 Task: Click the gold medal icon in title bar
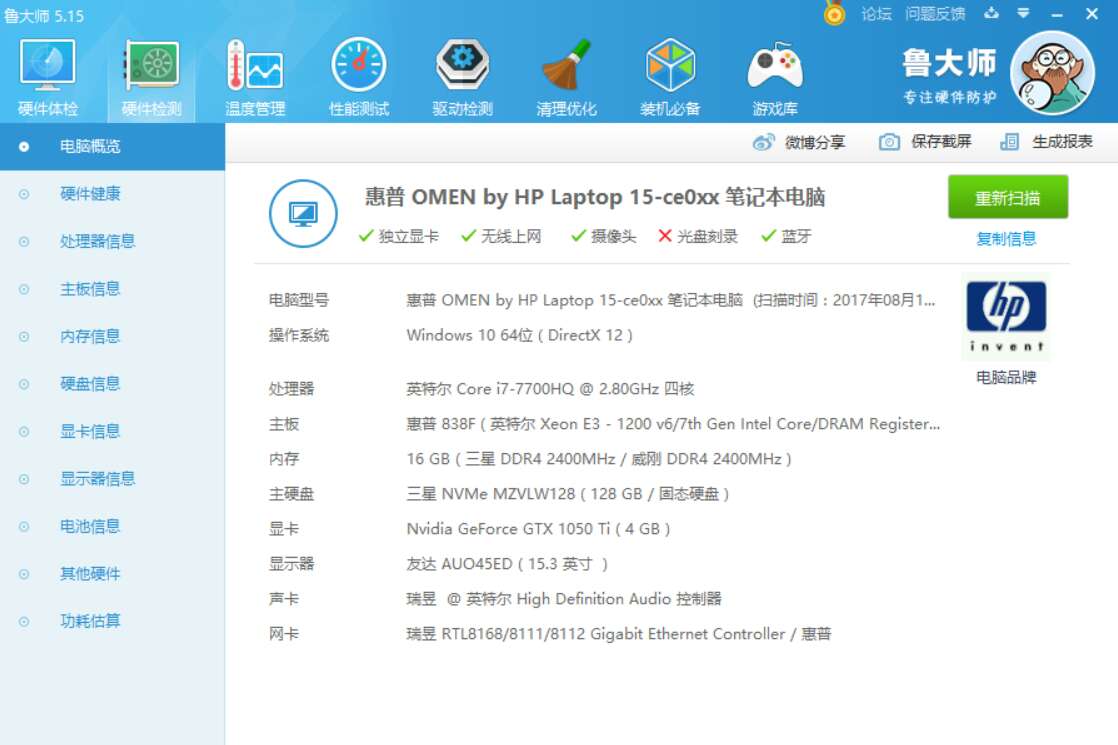coord(834,13)
